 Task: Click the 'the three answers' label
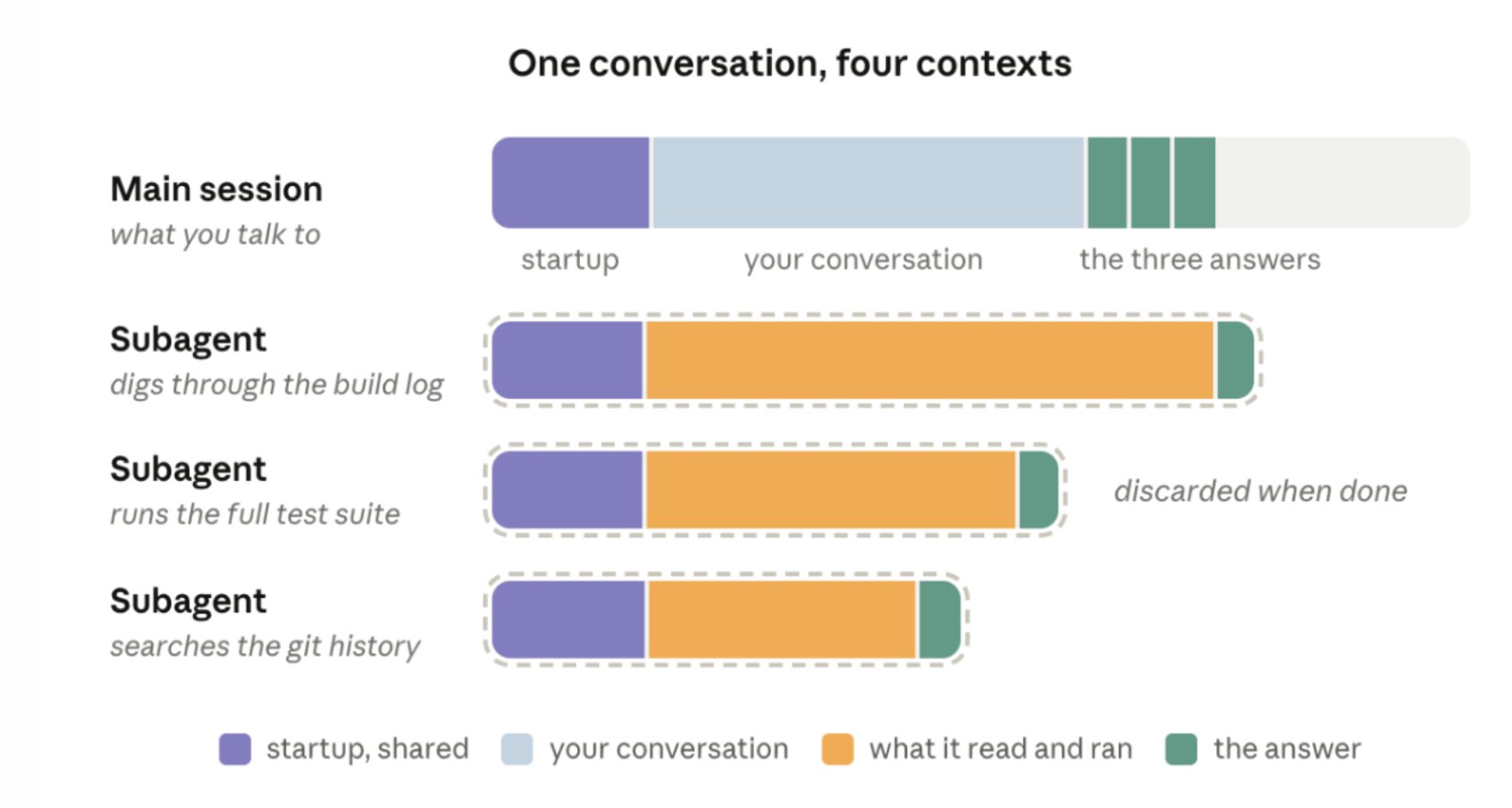tap(1199, 259)
